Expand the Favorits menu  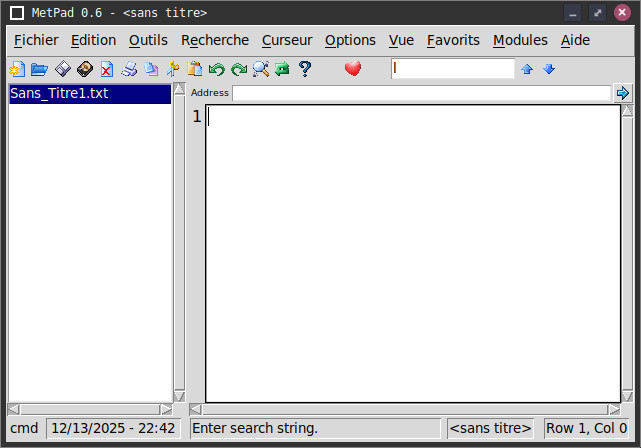453,40
